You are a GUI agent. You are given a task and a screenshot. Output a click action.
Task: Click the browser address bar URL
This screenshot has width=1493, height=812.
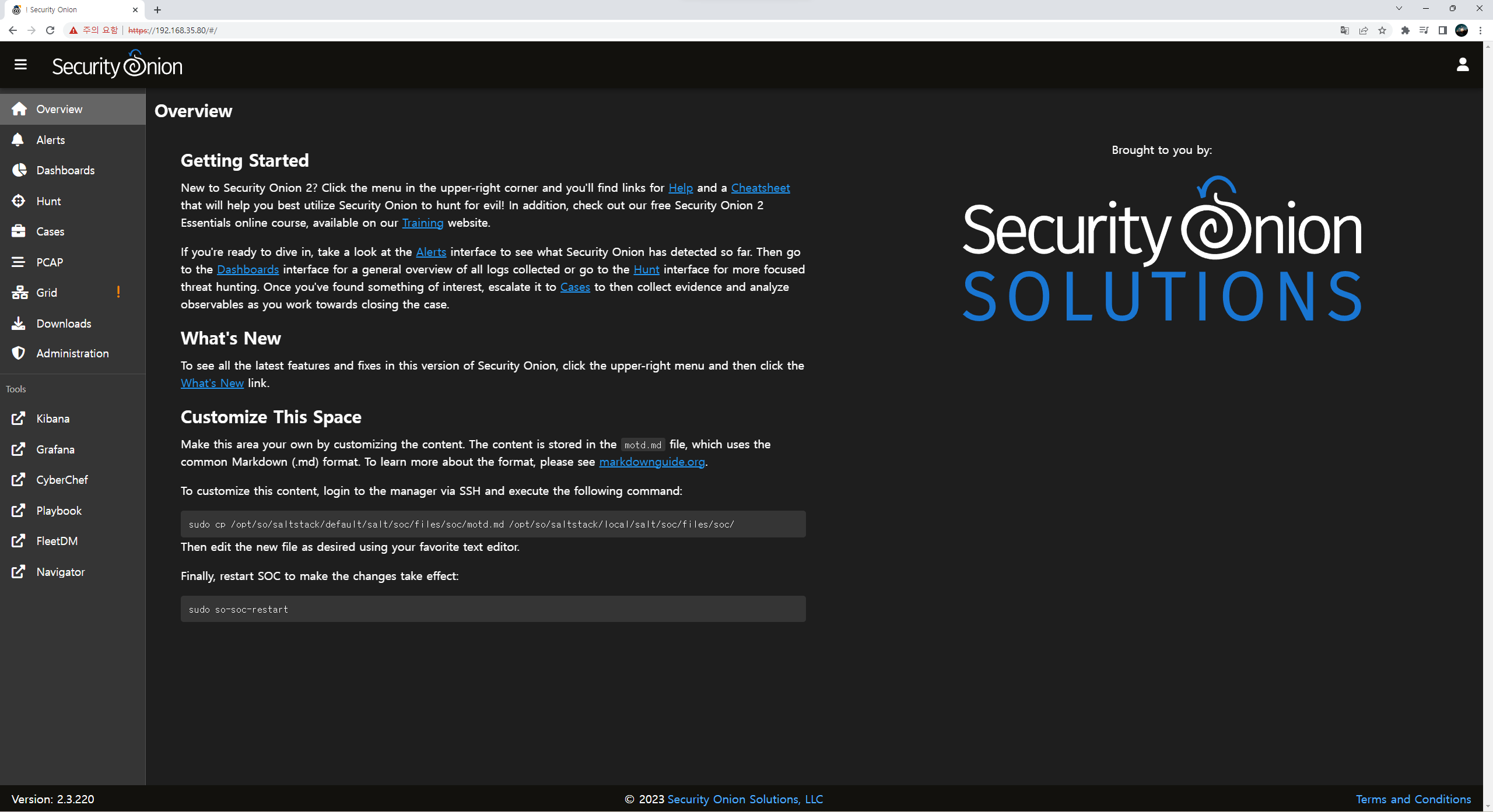pos(173,30)
